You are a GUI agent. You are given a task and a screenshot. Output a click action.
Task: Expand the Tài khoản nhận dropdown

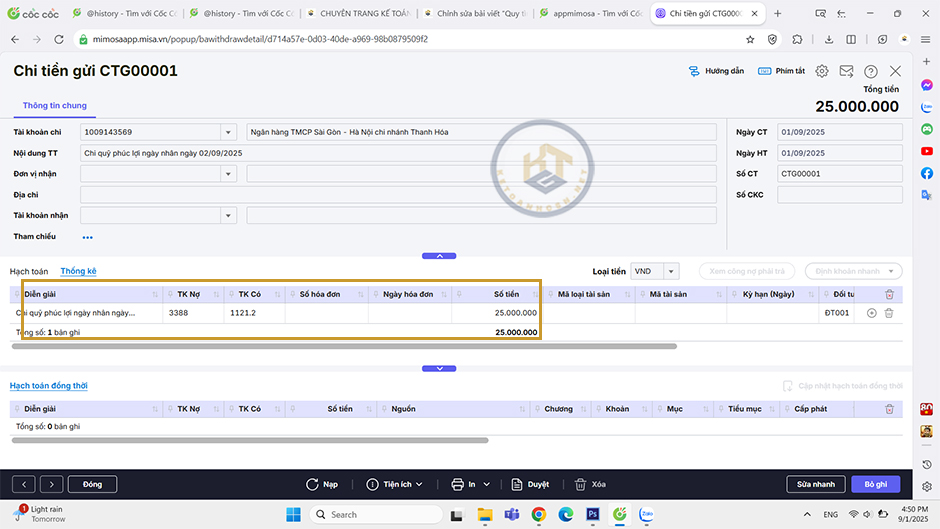[229, 216]
